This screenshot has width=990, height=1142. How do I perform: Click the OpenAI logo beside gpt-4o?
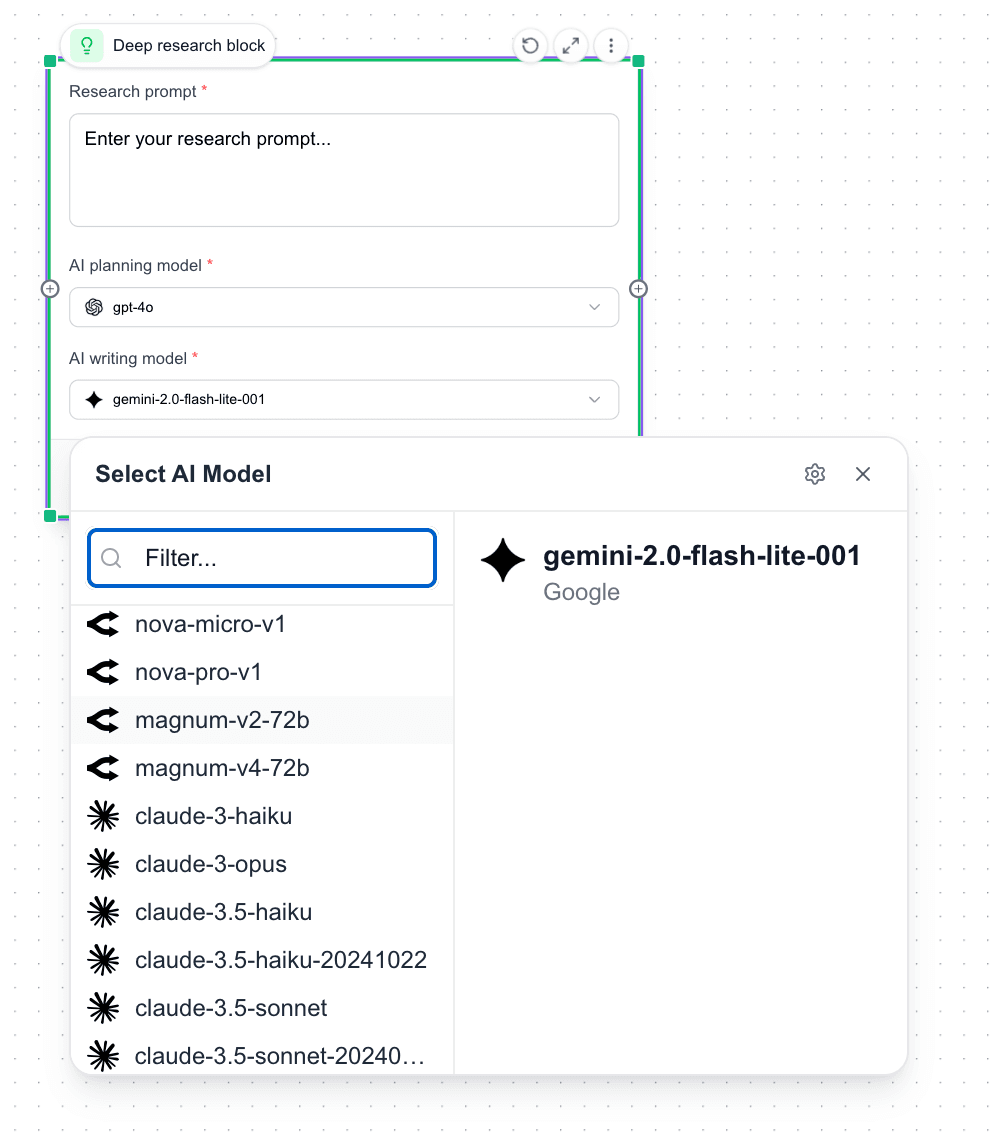(x=93, y=307)
